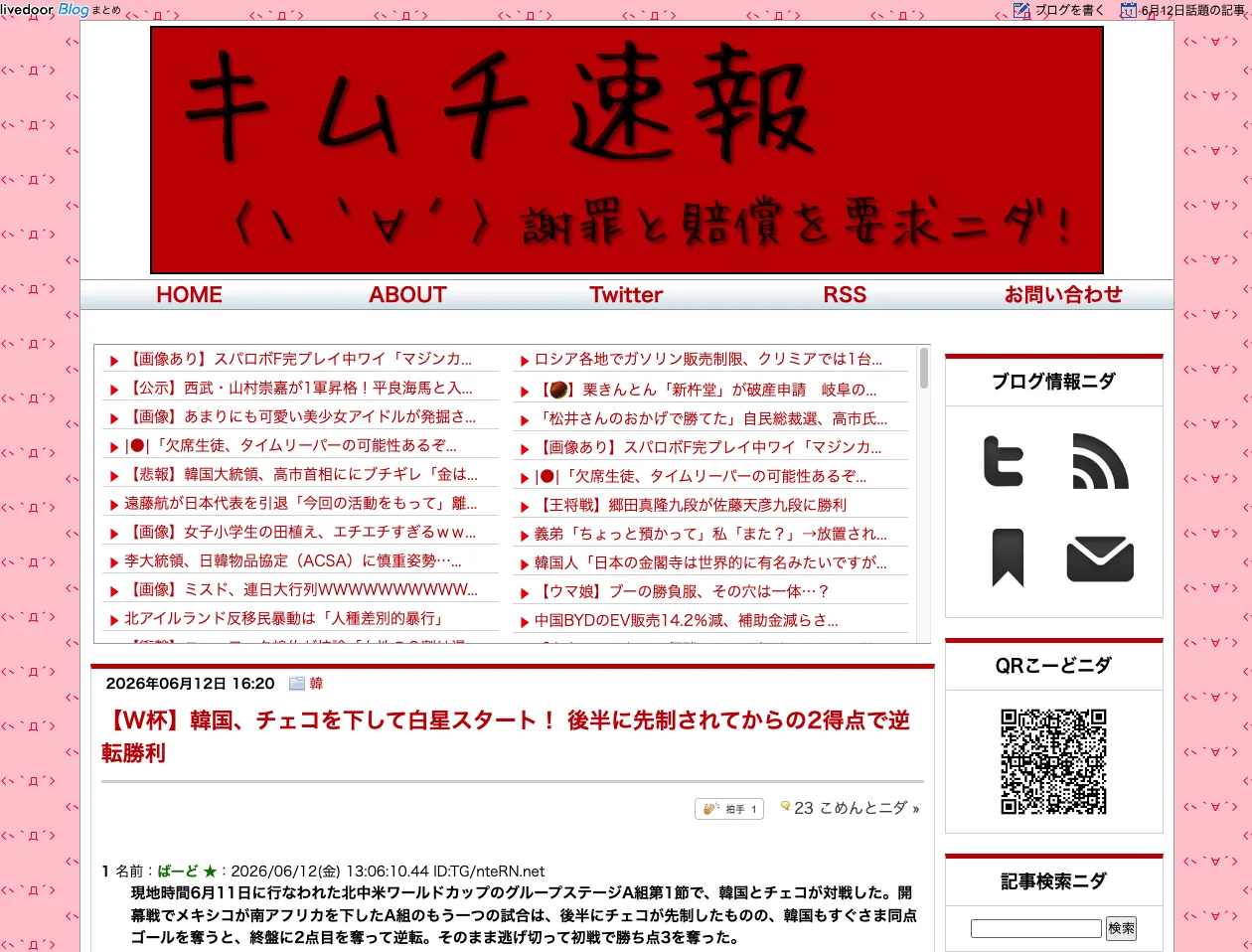The width and height of the screenshot is (1252, 952).
Task: Open headline 【王将戦】郷田真隆九段が佐藤天彦九段に勝利
Action: click(693, 506)
